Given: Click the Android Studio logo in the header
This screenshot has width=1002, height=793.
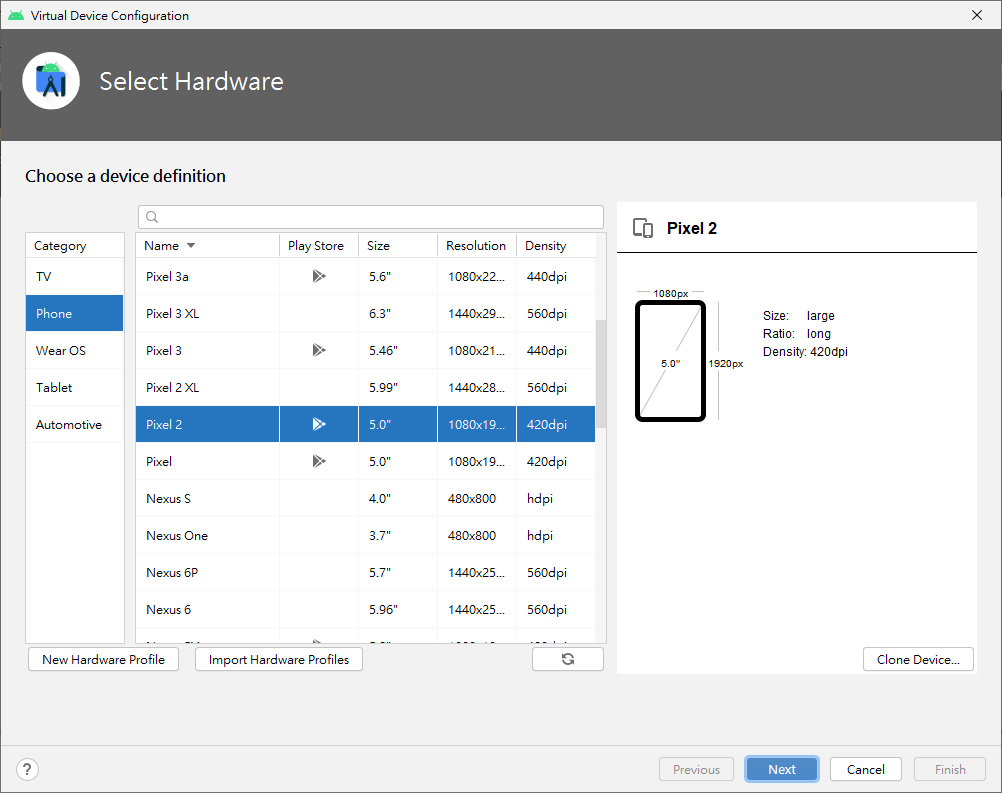Looking at the screenshot, I should point(51,81).
